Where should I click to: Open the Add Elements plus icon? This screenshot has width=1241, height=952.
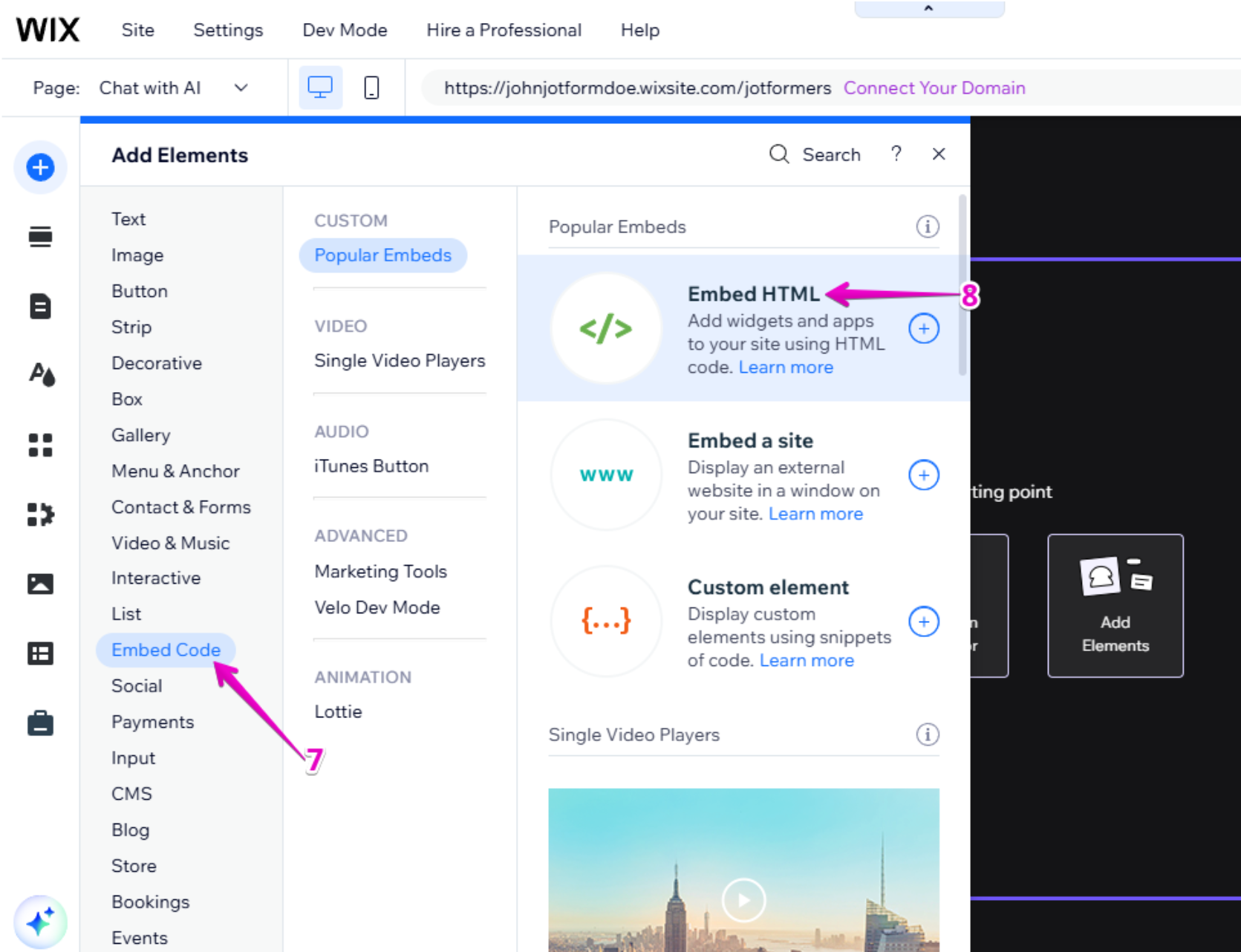pos(40,167)
